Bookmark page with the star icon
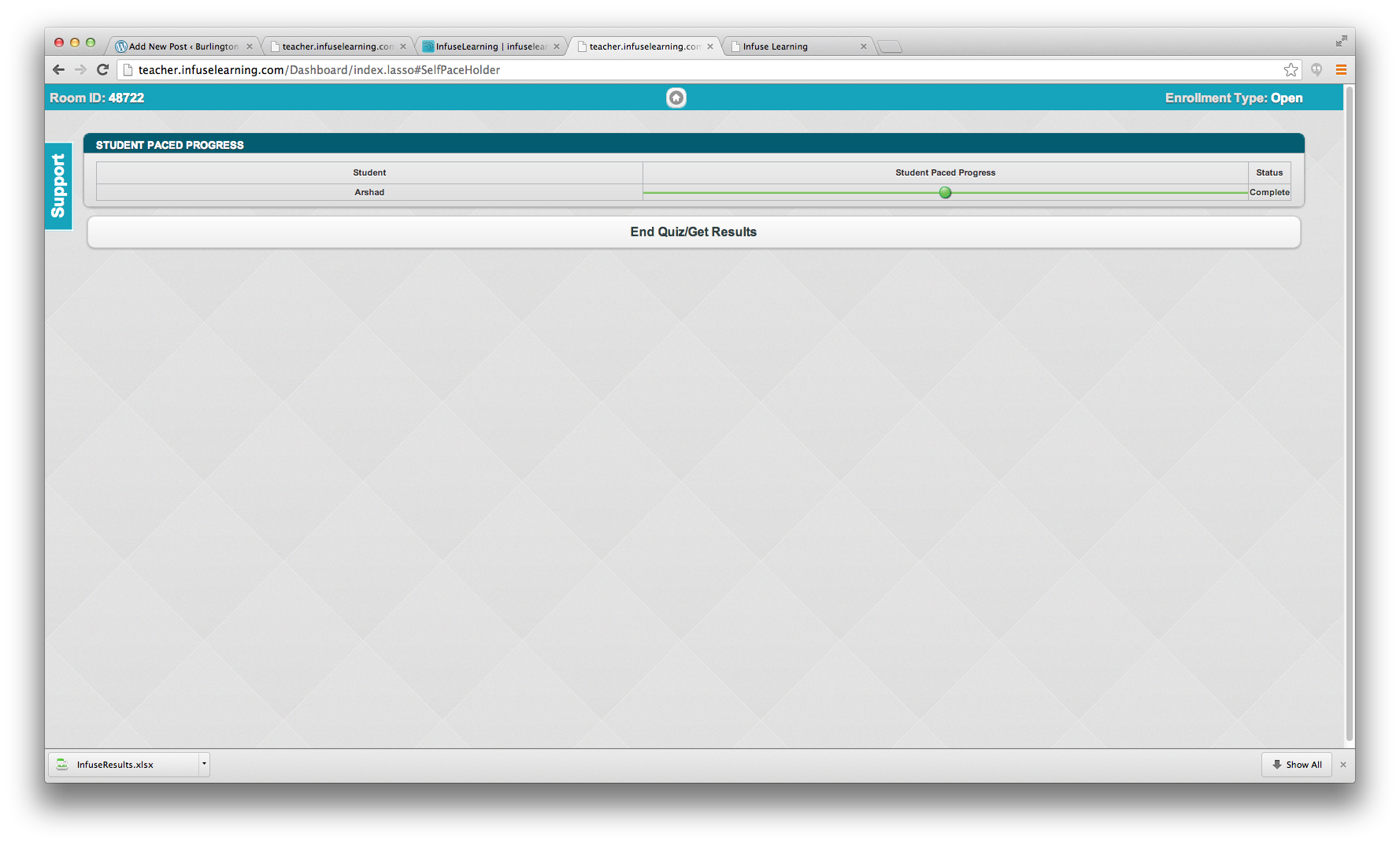Image resolution: width=1400 pixels, height=845 pixels. pos(1291,70)
